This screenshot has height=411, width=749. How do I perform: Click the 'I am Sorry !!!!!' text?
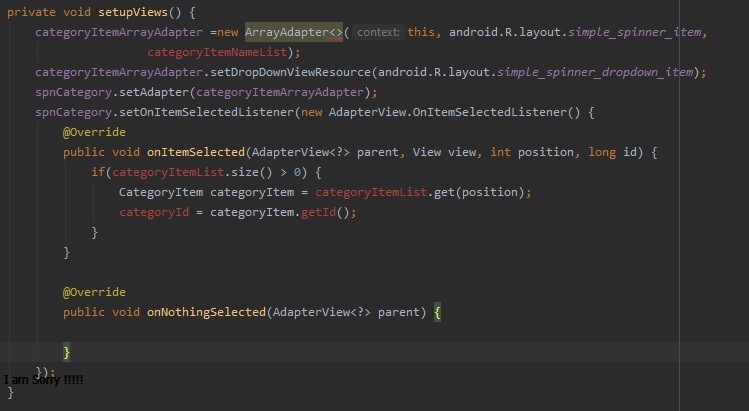[x=44, y=380]
